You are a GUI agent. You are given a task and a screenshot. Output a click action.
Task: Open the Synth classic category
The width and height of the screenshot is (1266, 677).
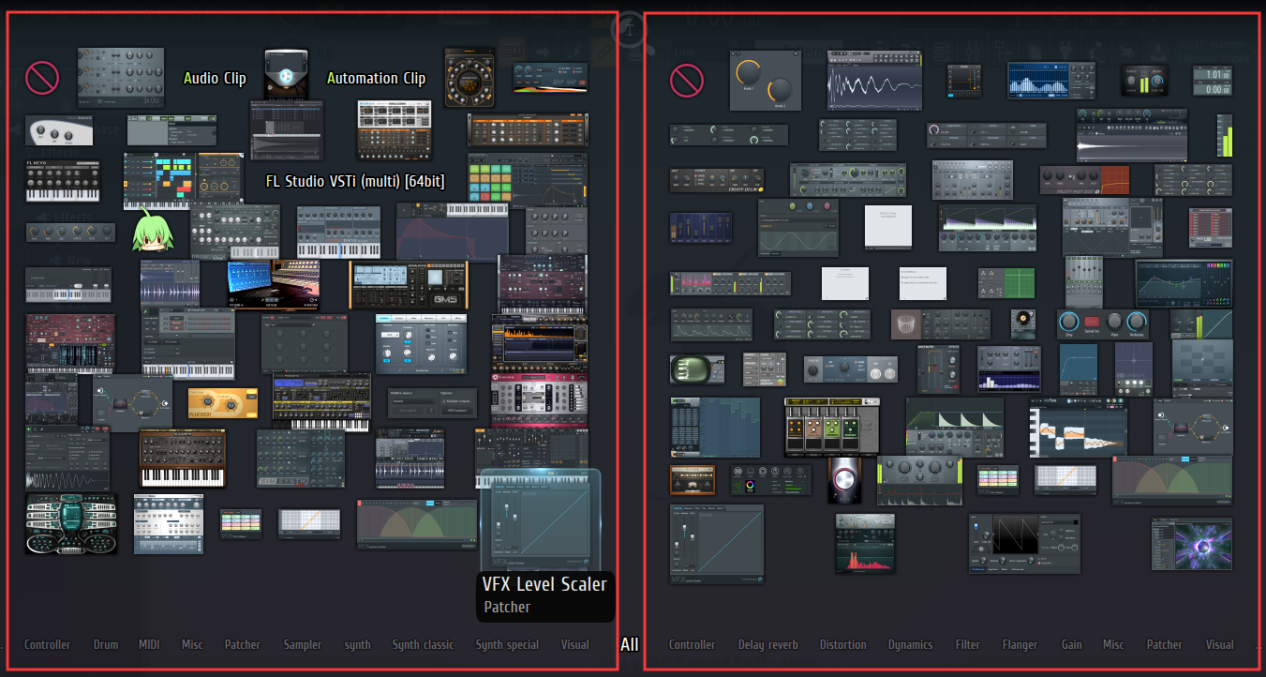click(423, 645)
